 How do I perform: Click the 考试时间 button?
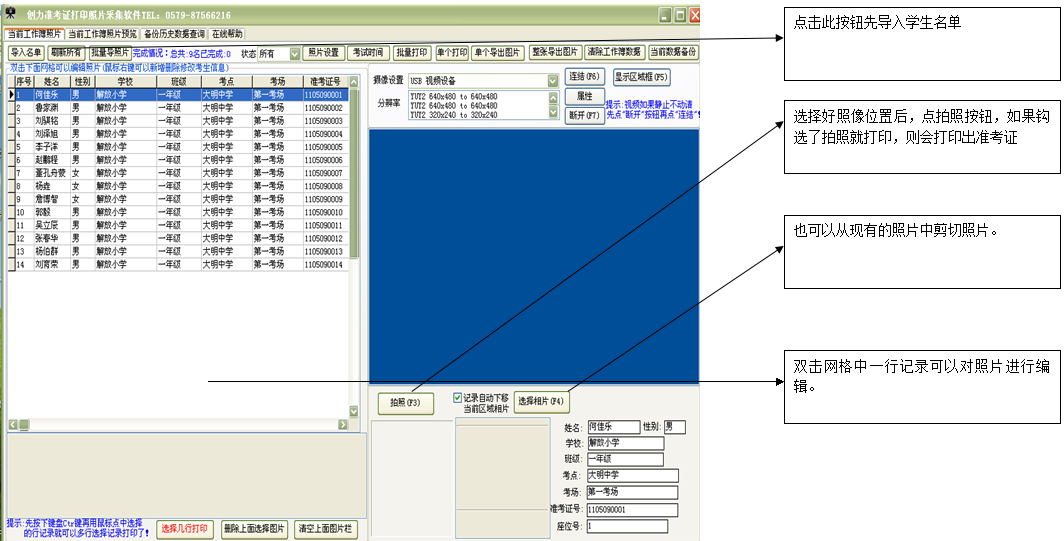[368, 52]
